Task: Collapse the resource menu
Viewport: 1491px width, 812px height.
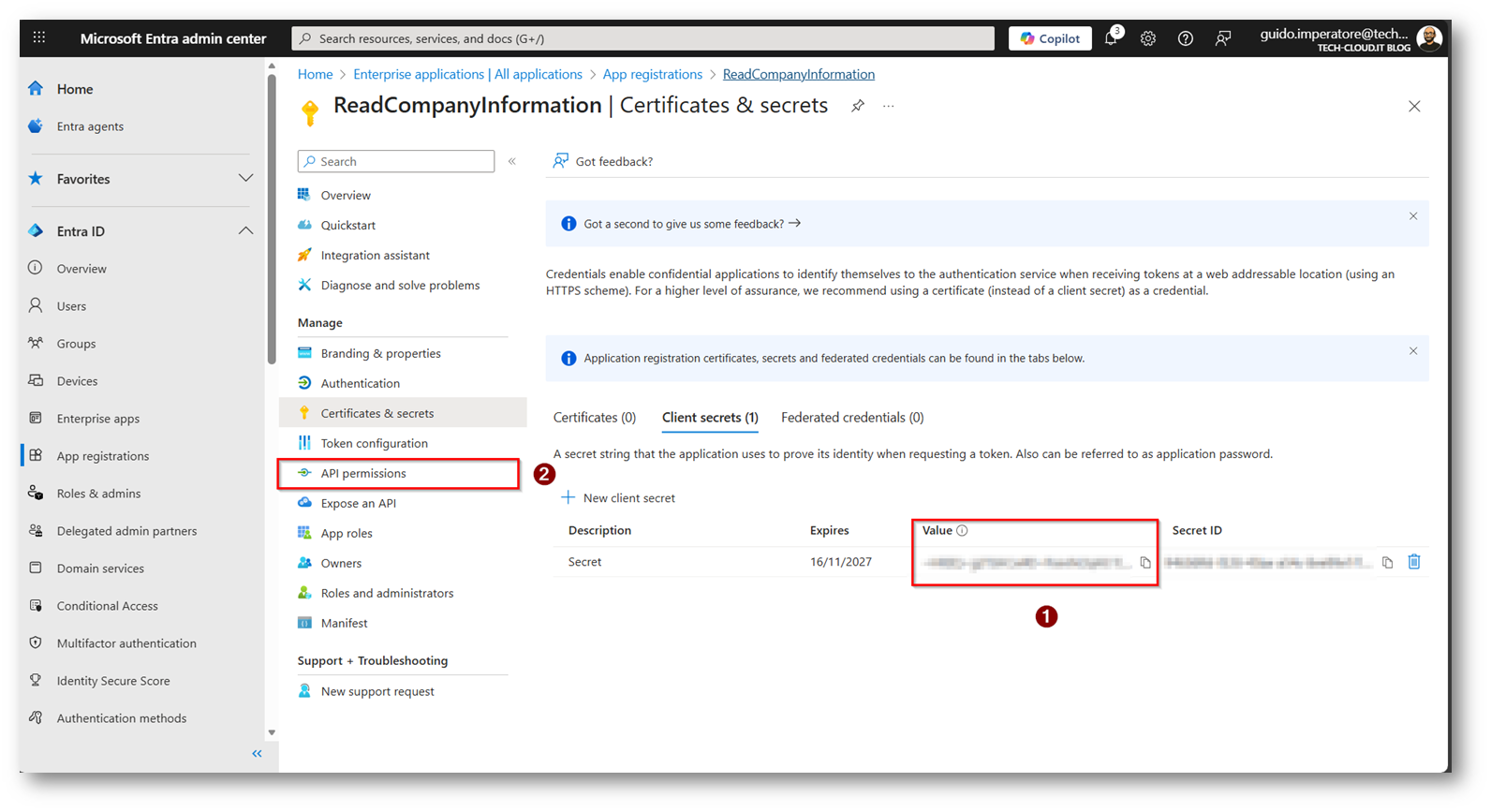Action: (x=512, y=161)
